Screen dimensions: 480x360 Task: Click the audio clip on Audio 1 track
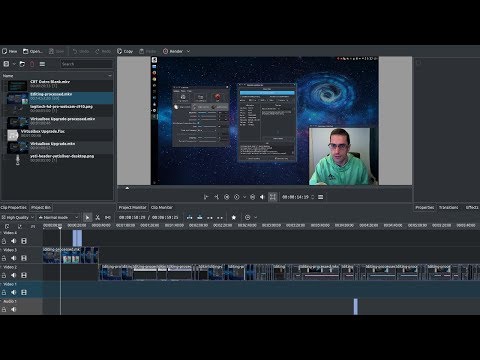point(356,306)
